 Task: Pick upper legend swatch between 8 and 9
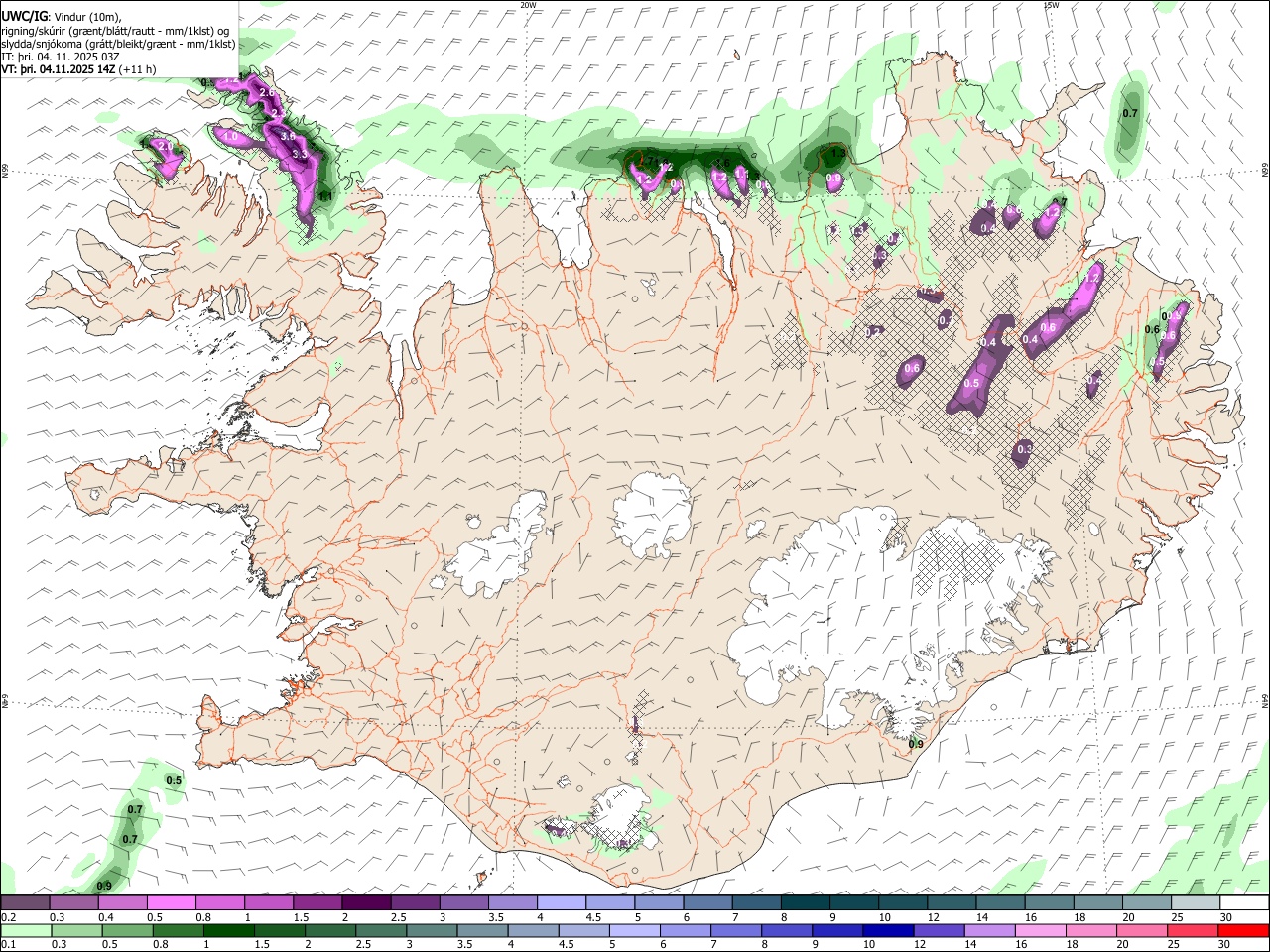[x=804, y=903]
